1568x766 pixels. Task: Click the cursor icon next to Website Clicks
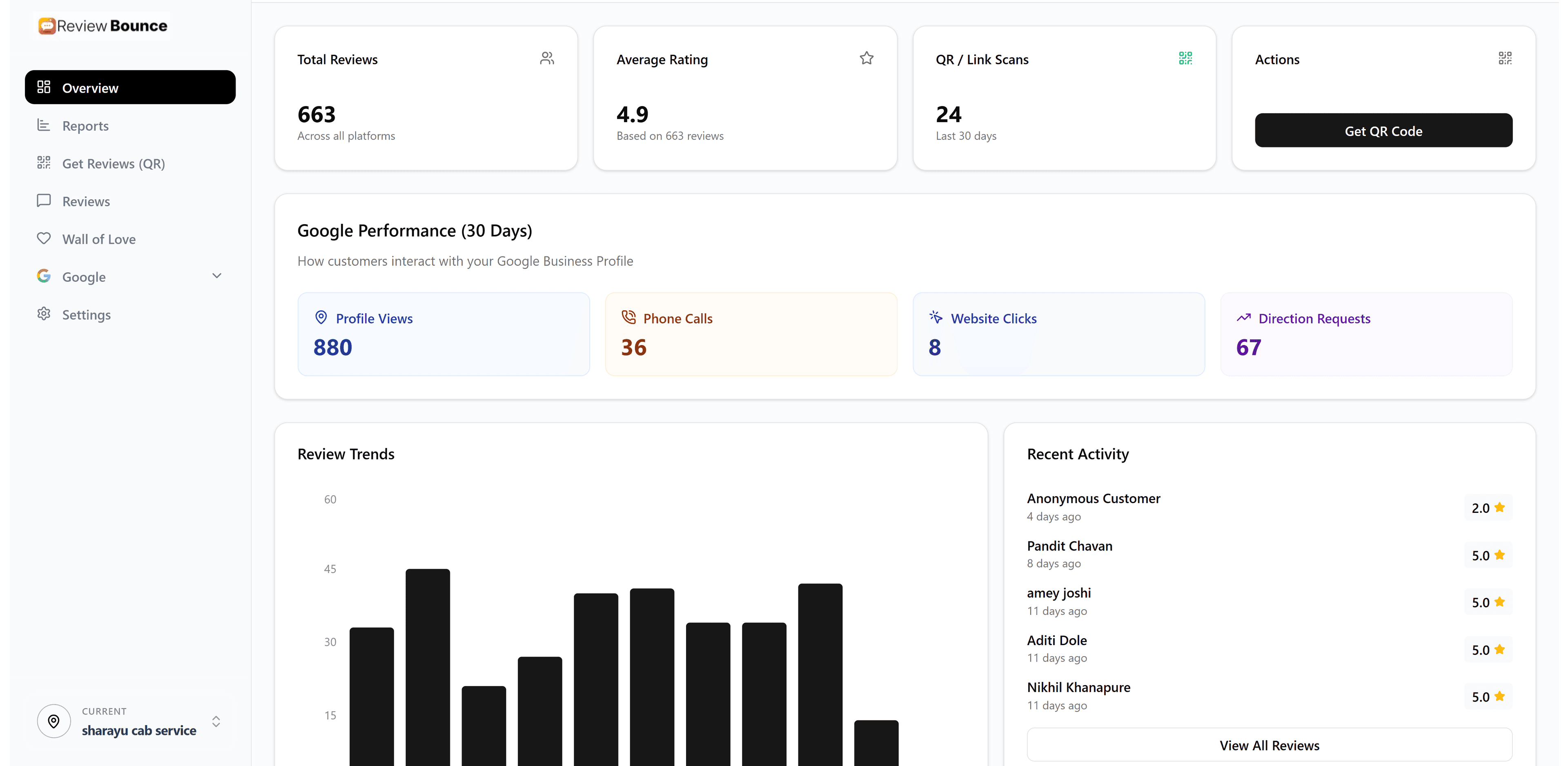[936, 317]
